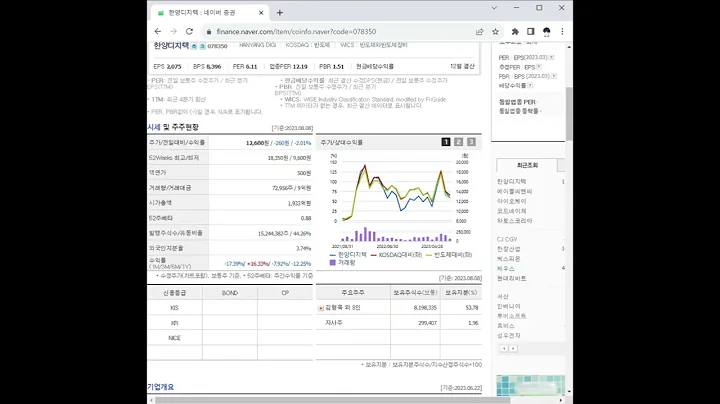
Task: Select the 한양디지텍 네이버 증권 tab
Action: [209, 13]
